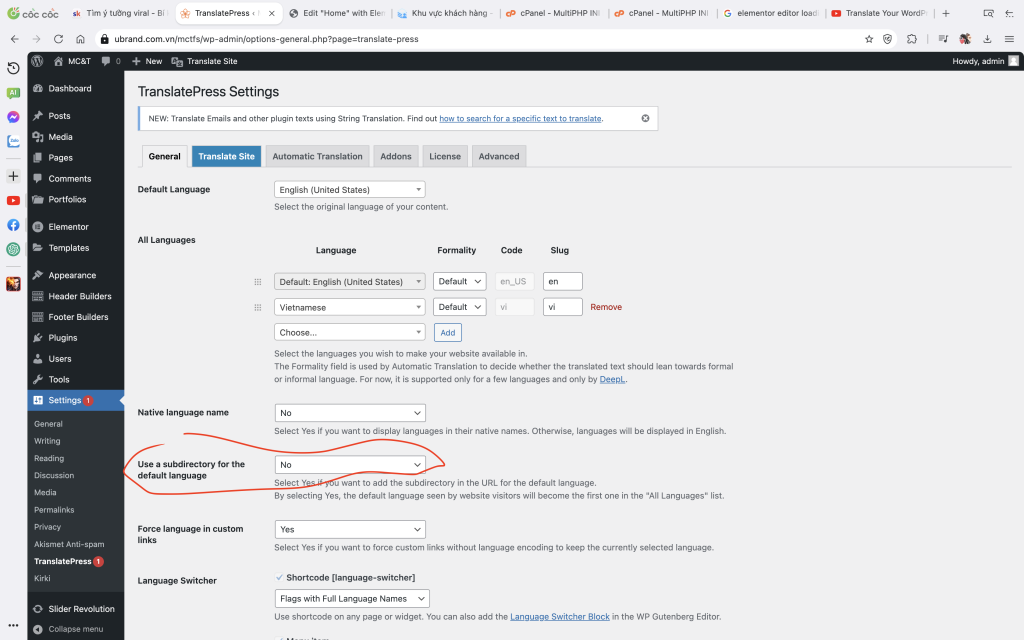Open the Addons tab
The width and height of the screenshot is (1024, 640).
pyautogui.click(x=395, y=156)
